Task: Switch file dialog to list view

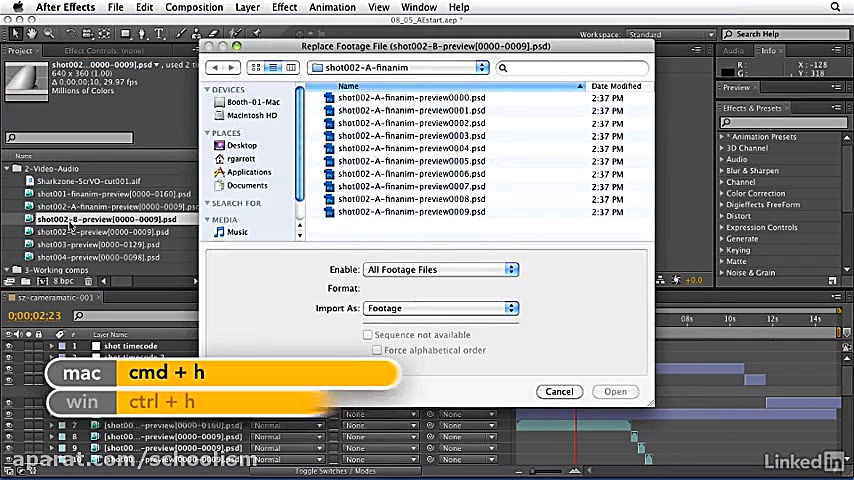Action: tap(273, 68)
